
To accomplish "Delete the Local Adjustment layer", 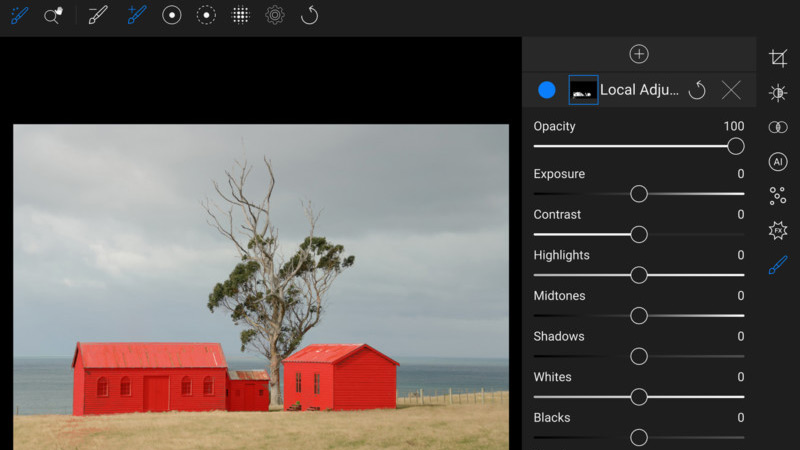I will click(x=731, y=90).
